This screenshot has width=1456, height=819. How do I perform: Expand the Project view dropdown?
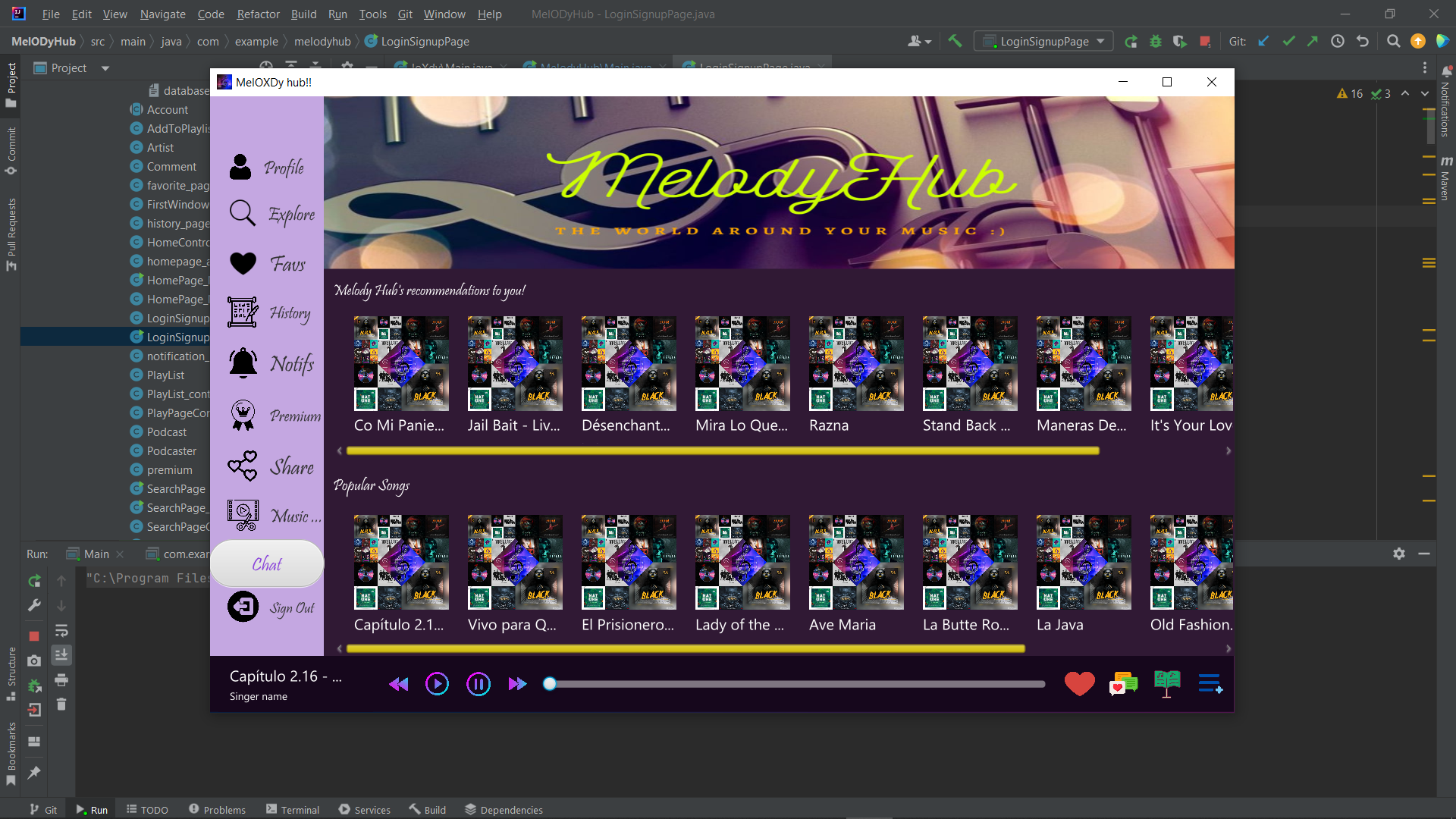[105, 68]
